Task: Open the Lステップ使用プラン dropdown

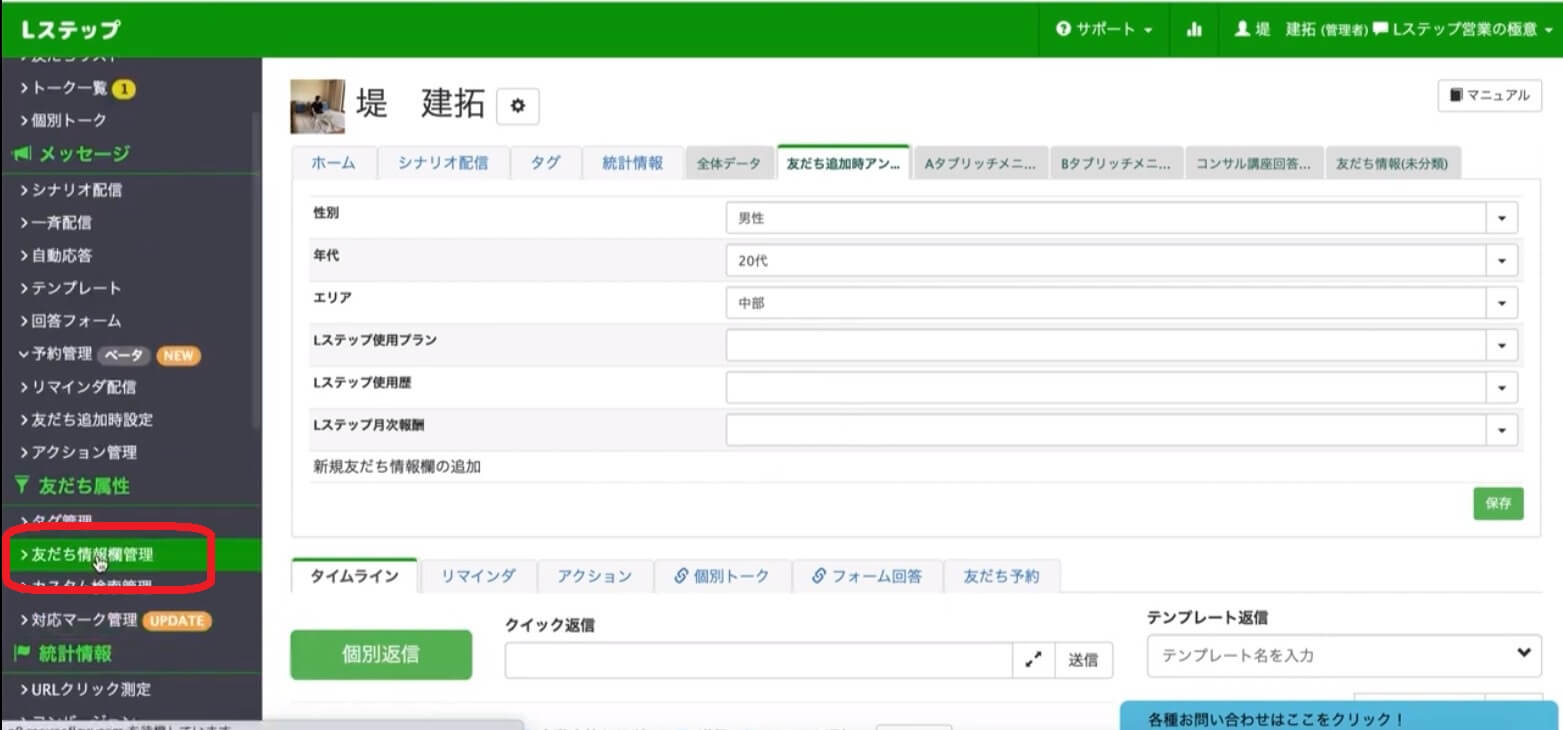Action: (1121, 345)
